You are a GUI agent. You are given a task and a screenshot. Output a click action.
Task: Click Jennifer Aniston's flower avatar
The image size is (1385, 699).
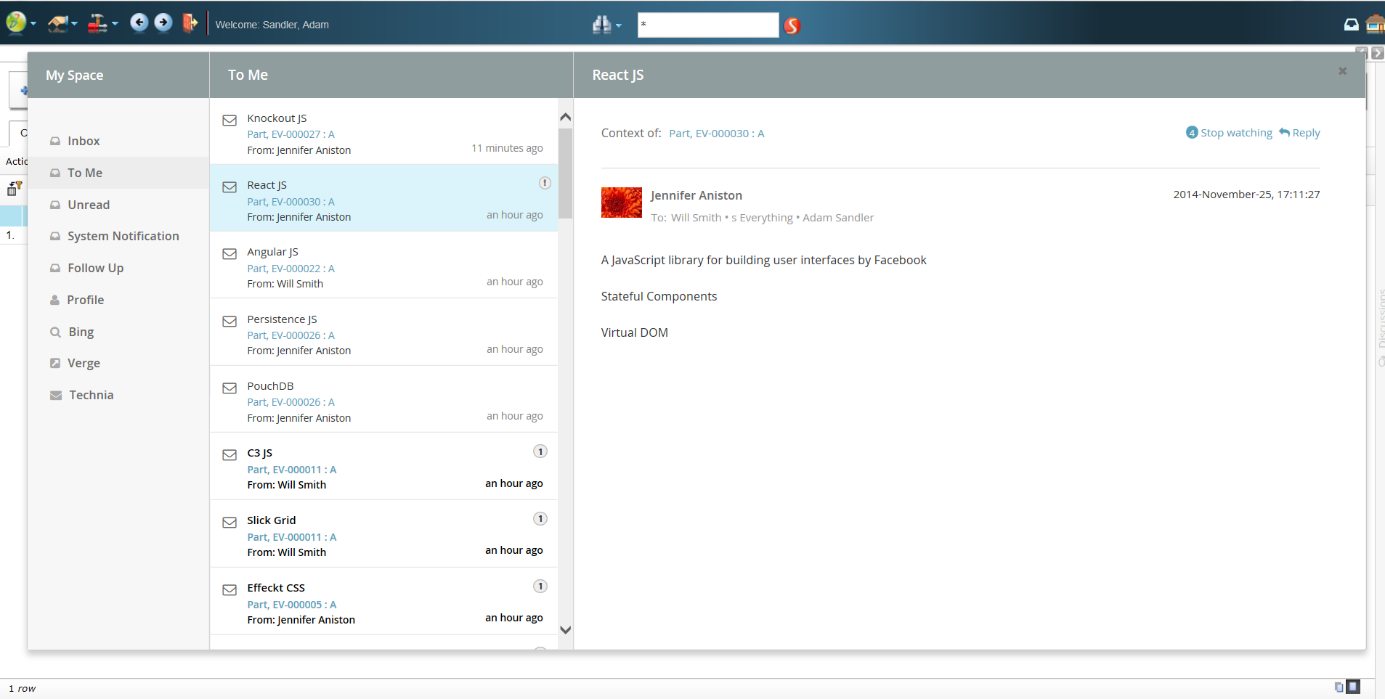(x=621, y=202)
